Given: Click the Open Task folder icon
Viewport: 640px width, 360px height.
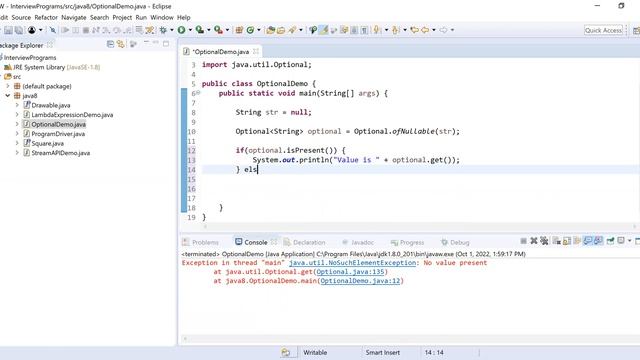Looking at the screenshot, I should tap(281, 30).
